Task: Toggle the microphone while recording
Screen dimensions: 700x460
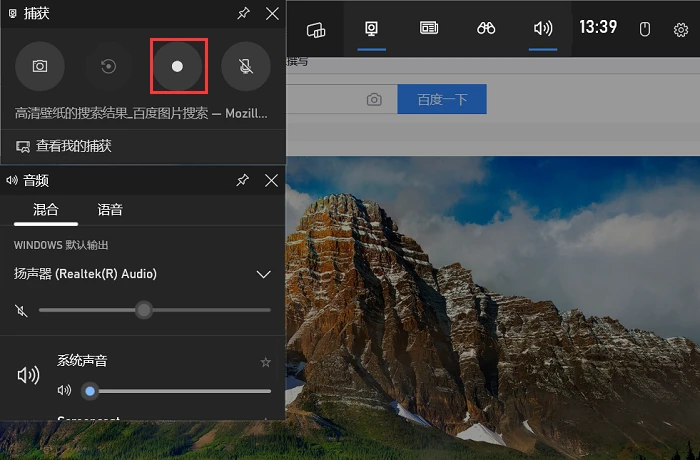Action: [246, 66]
